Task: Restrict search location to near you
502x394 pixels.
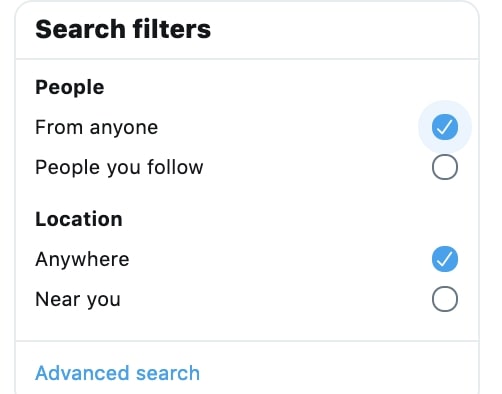Action: 445,299
